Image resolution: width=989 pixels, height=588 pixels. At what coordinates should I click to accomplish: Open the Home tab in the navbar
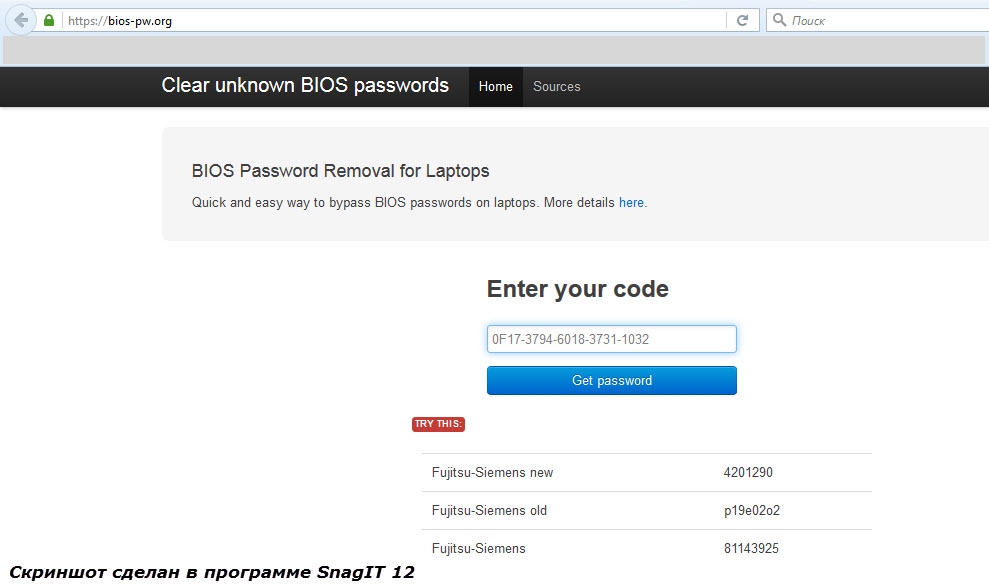496,86
